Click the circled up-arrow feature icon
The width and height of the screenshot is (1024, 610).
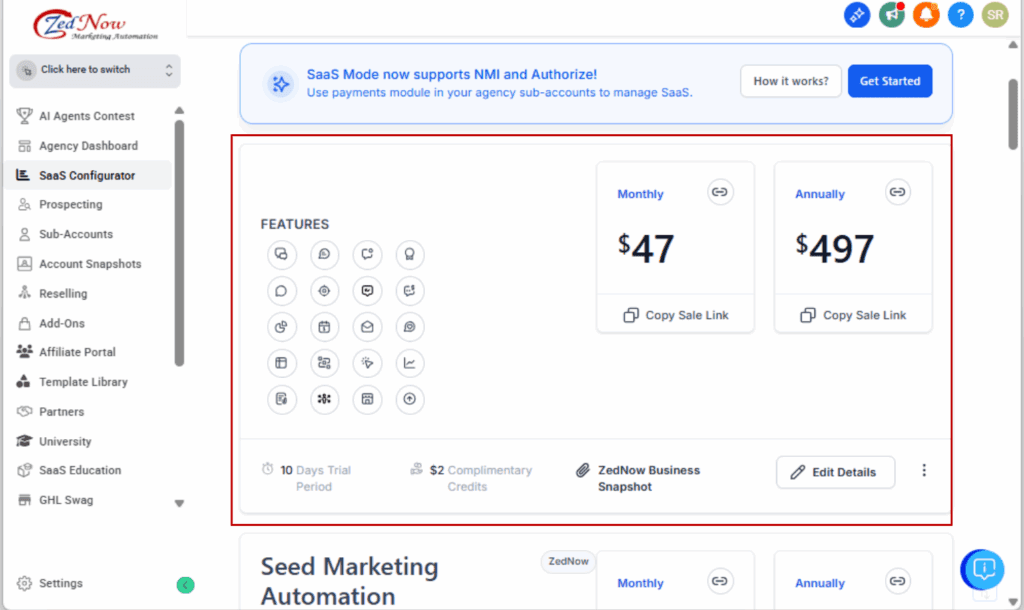(409, 399)
